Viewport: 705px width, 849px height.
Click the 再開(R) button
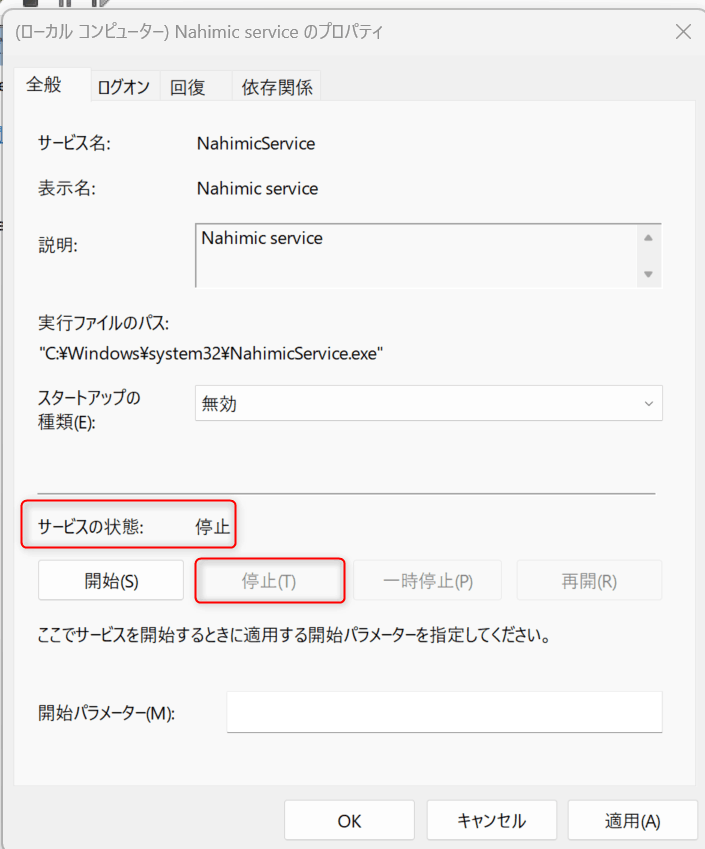[x=589, y=581]
